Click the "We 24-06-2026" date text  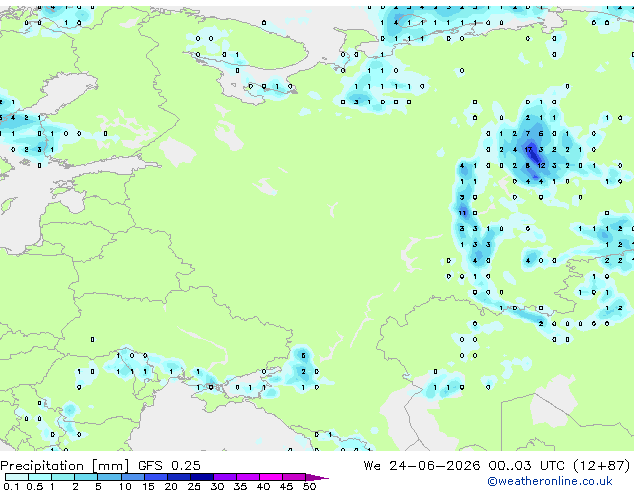click(x=422, y=465)
